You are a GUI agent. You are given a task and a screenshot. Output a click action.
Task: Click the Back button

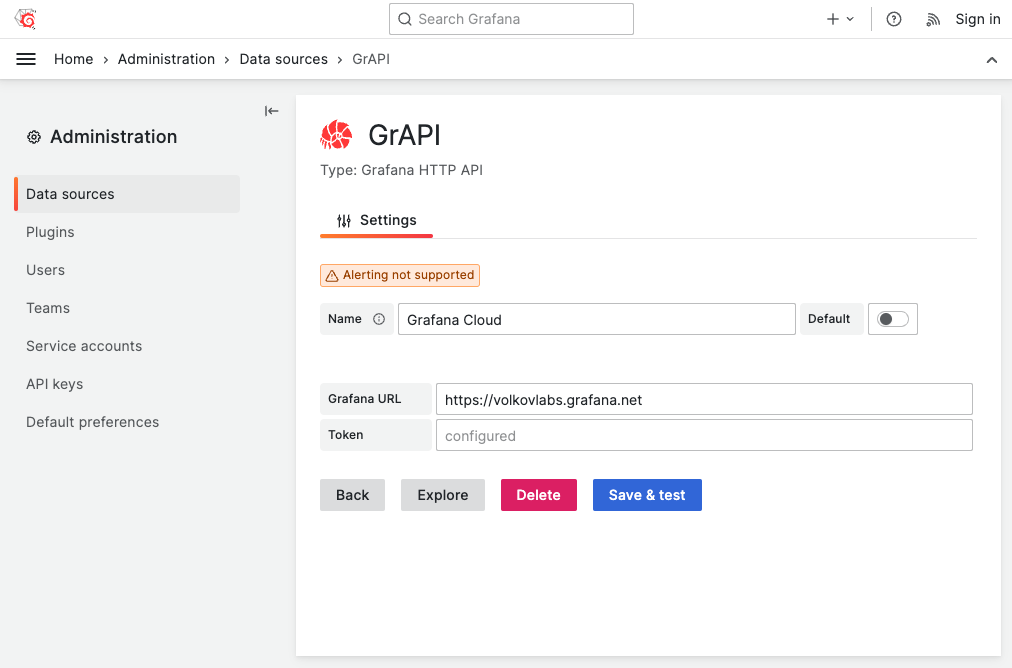(x=352, y=495)
